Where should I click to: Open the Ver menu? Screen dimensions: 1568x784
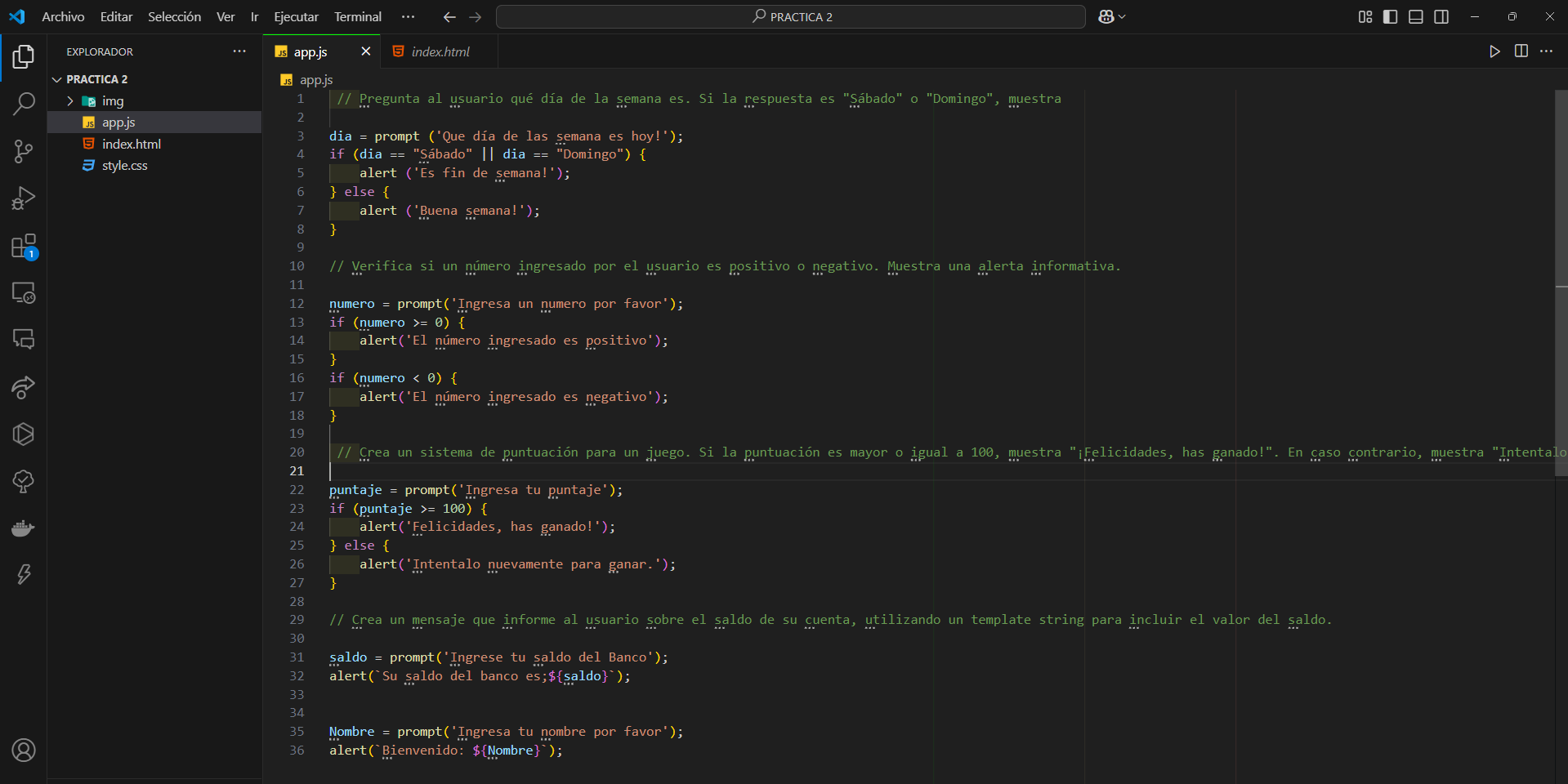[x=226, y=16]
